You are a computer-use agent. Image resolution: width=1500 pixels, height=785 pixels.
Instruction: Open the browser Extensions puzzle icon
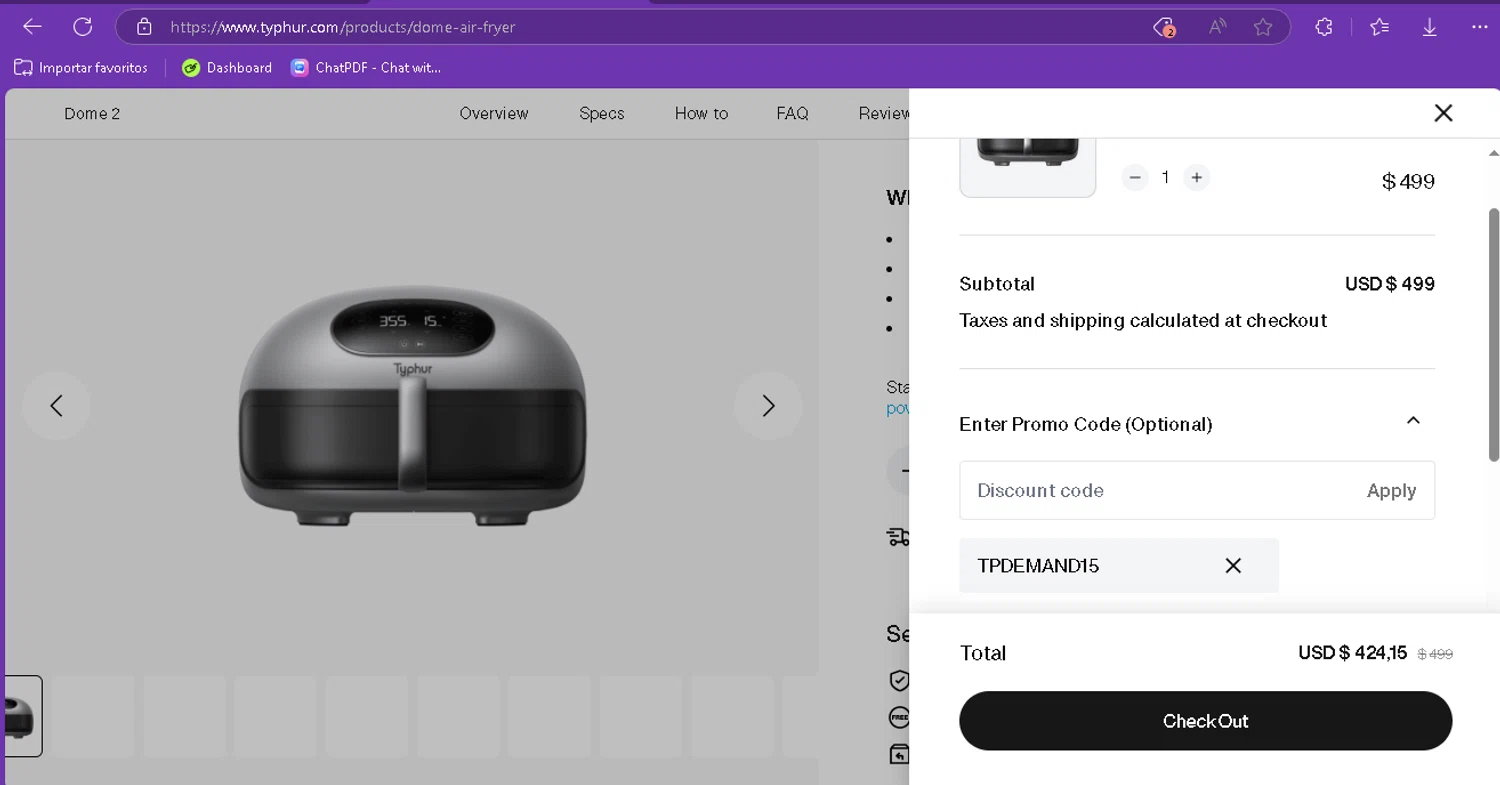(x=1324, y=27)
